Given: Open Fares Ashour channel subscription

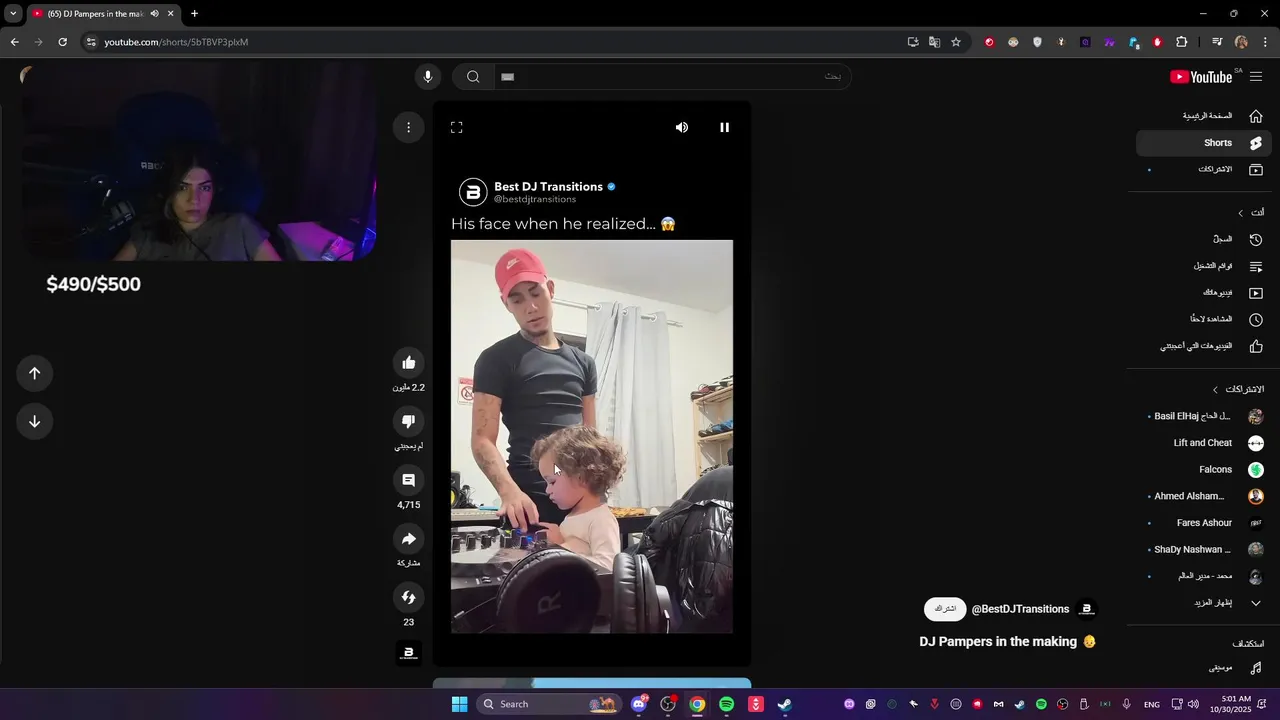Looking at the screenshot, I should pos(1205,523).
